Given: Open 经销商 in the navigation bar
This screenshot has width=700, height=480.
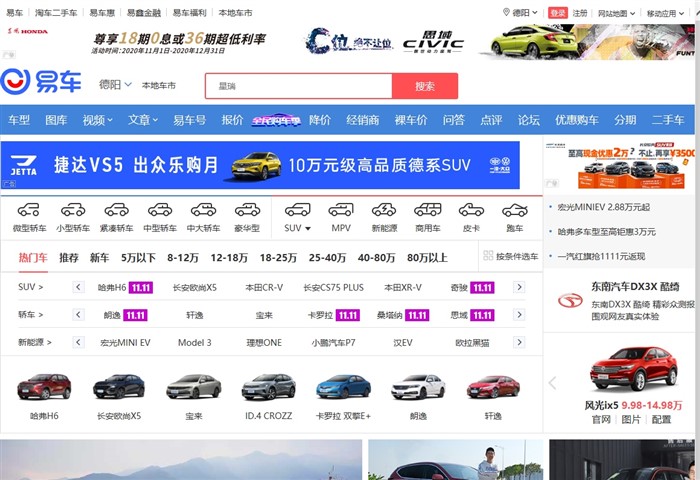Looking at the screenshot, I should [362, 120].
